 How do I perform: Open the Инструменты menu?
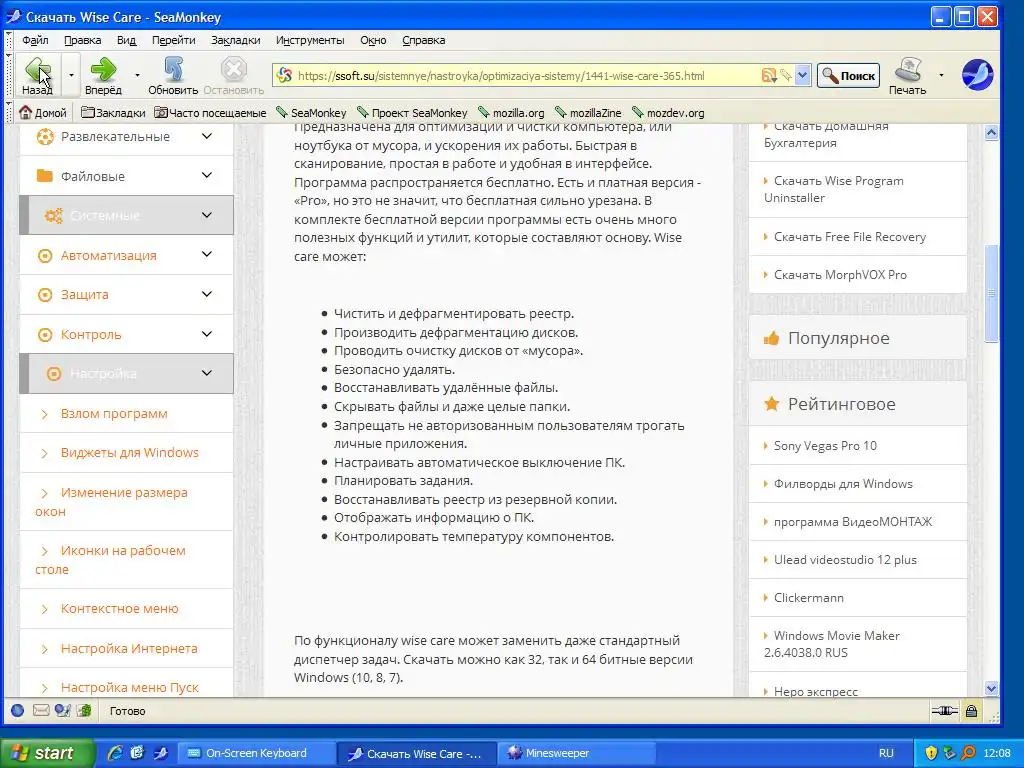click(310, 40)
